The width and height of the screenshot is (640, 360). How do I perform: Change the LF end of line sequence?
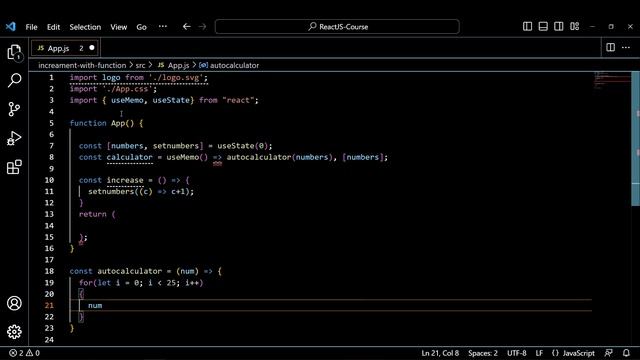tap(539, 353)
